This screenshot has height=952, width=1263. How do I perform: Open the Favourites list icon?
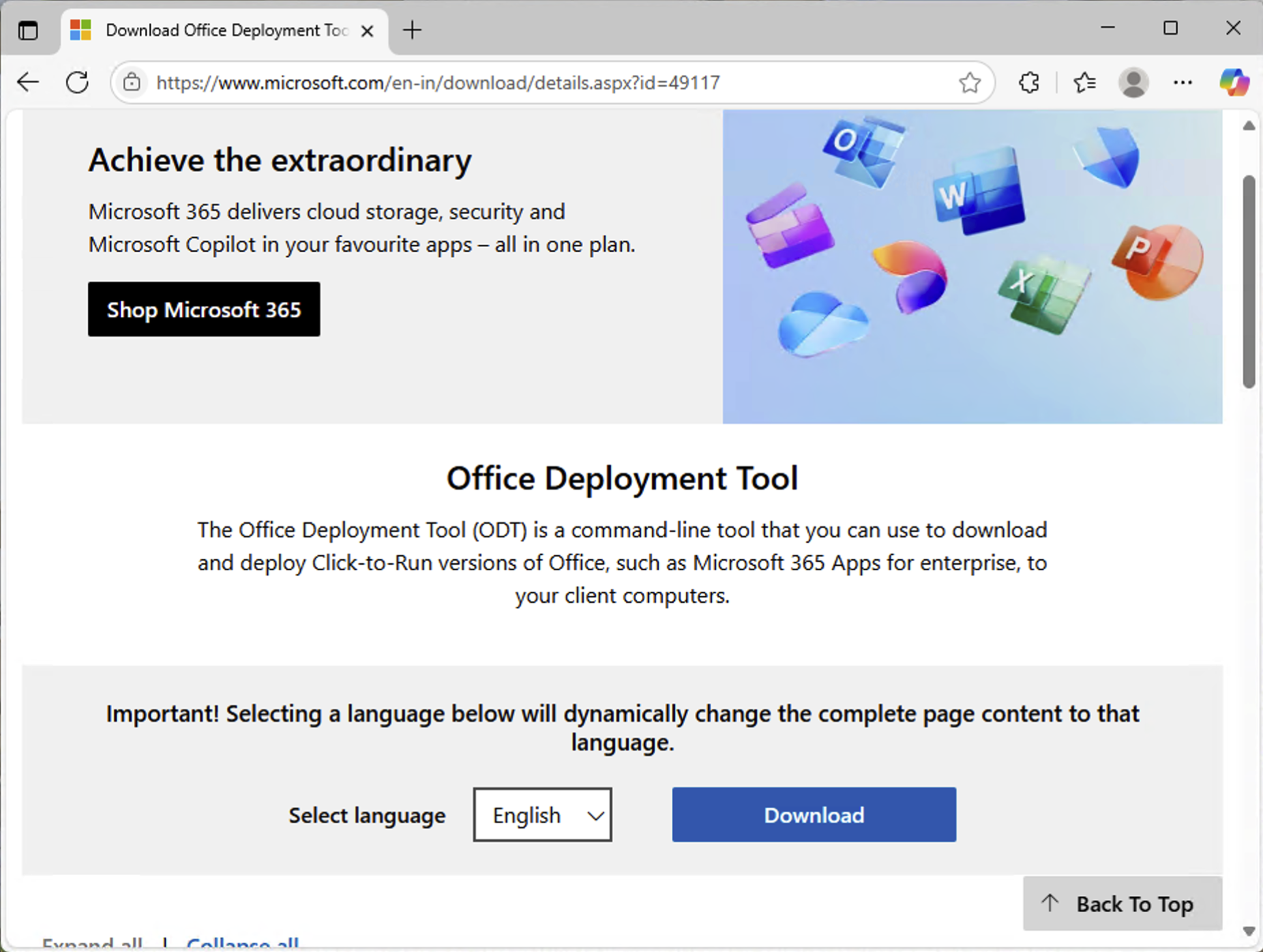click(1084, 83)
